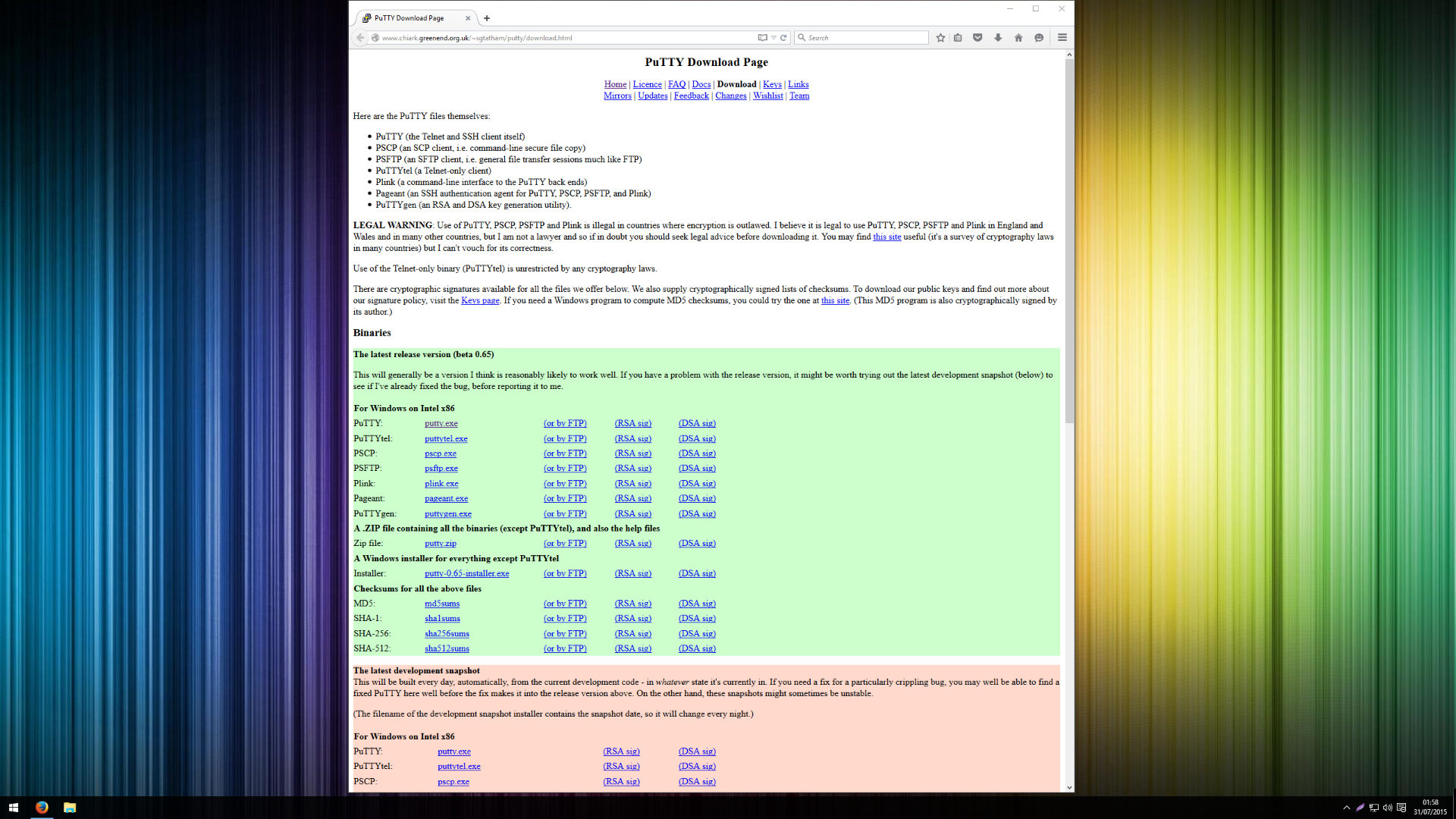
Task: Download psftp.exe release link
Action: coord(441,469)
